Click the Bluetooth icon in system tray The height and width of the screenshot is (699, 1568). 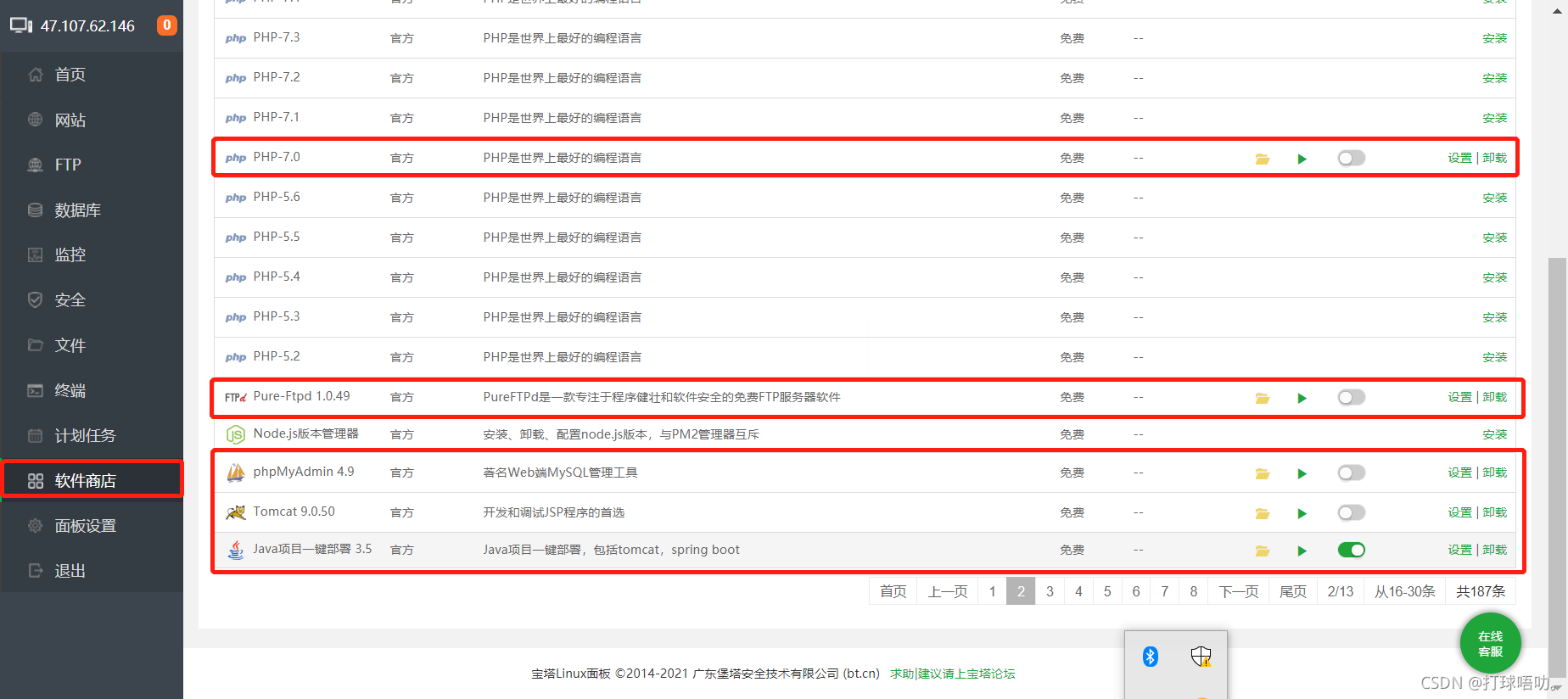point(1150,656)
